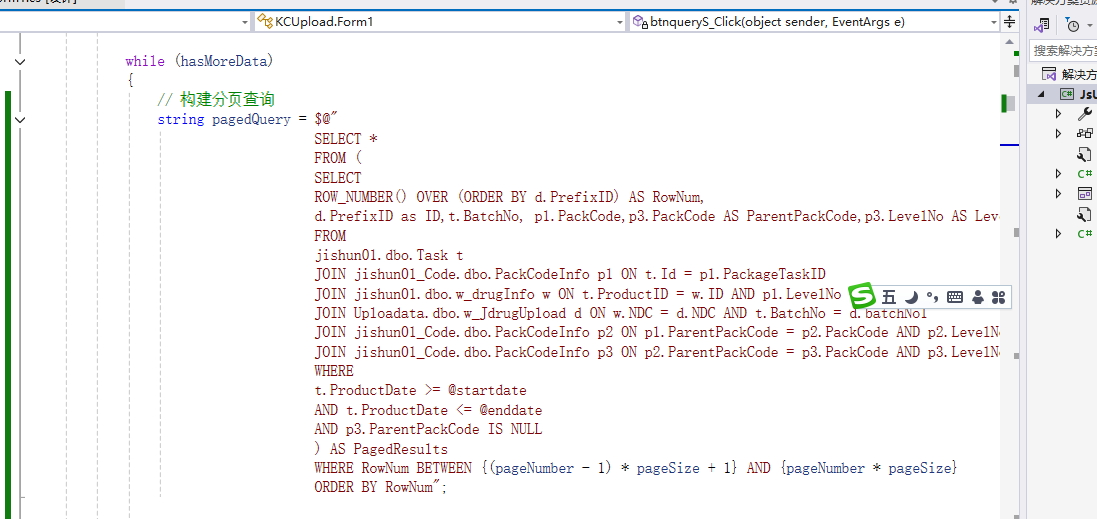
Task: Click the 'ORDER BY RowNum' line
Action: click(380, 487)
